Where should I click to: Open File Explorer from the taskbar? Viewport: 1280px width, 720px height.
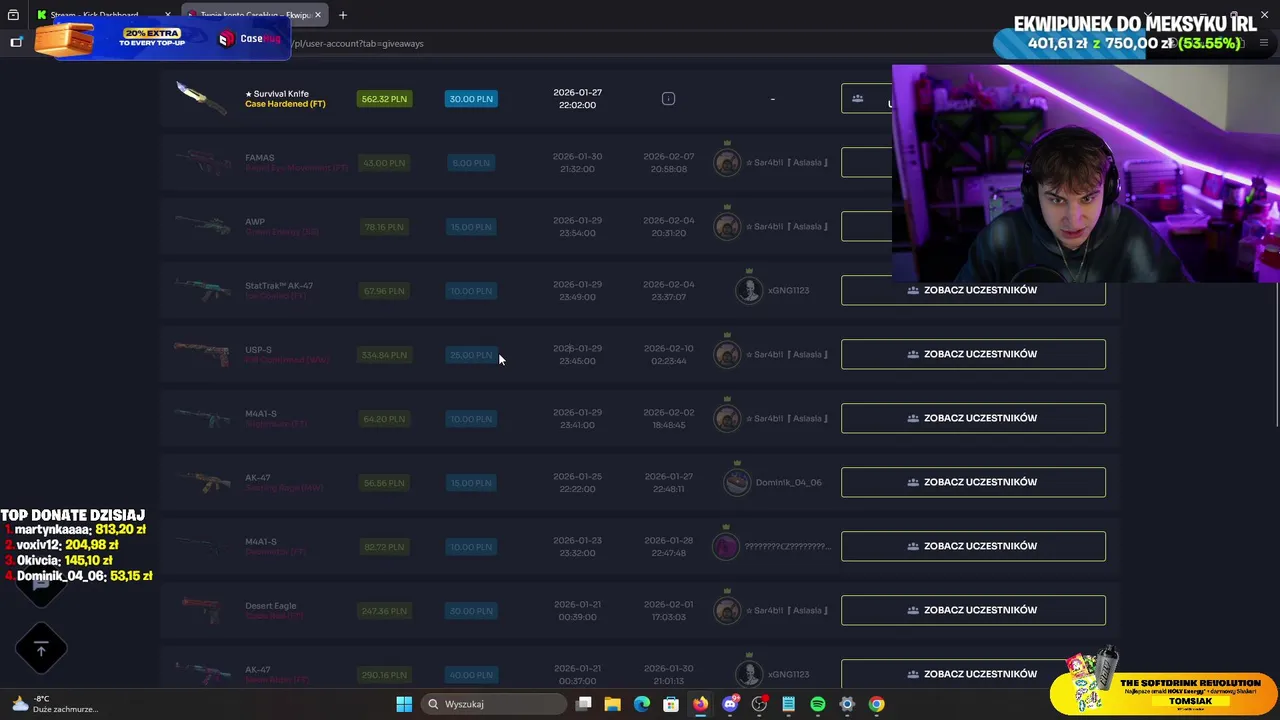click(613, 704)
